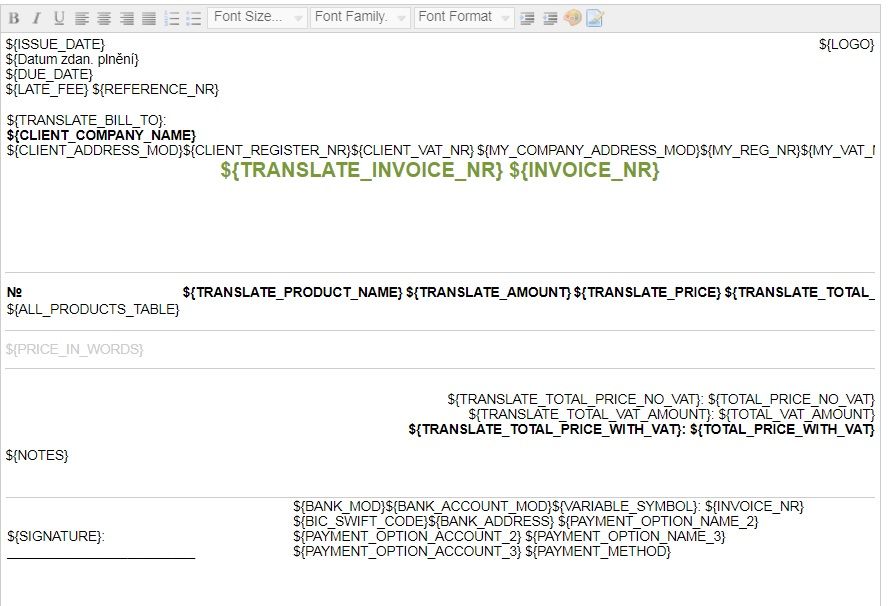The width and height of the screenshot is (888, 606).
Task: Click the green ${INVOICE_NR} heading
Action: click(584, 170)
